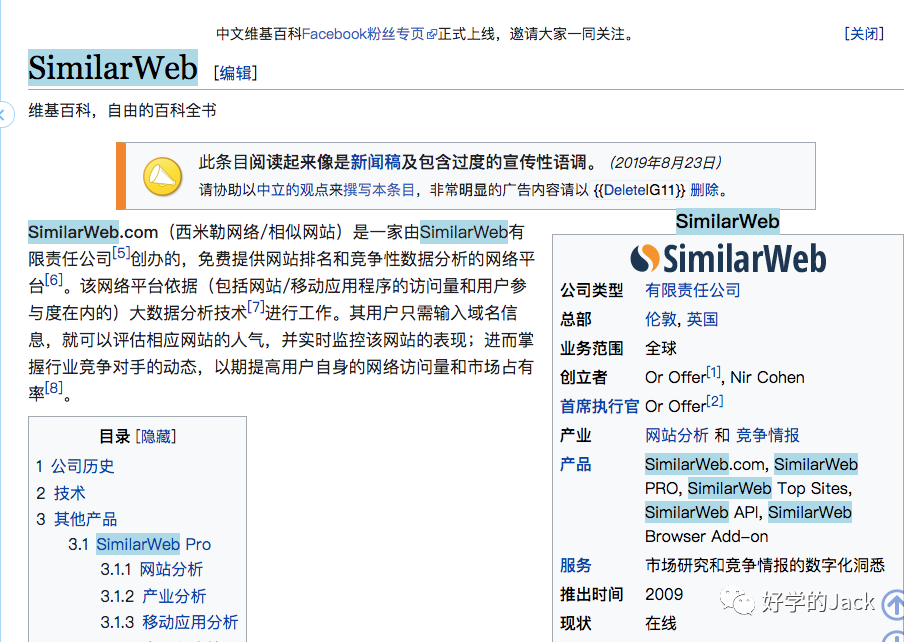
Task: Open the 网站分析 link in 产业 row
Action: point(676,435)
